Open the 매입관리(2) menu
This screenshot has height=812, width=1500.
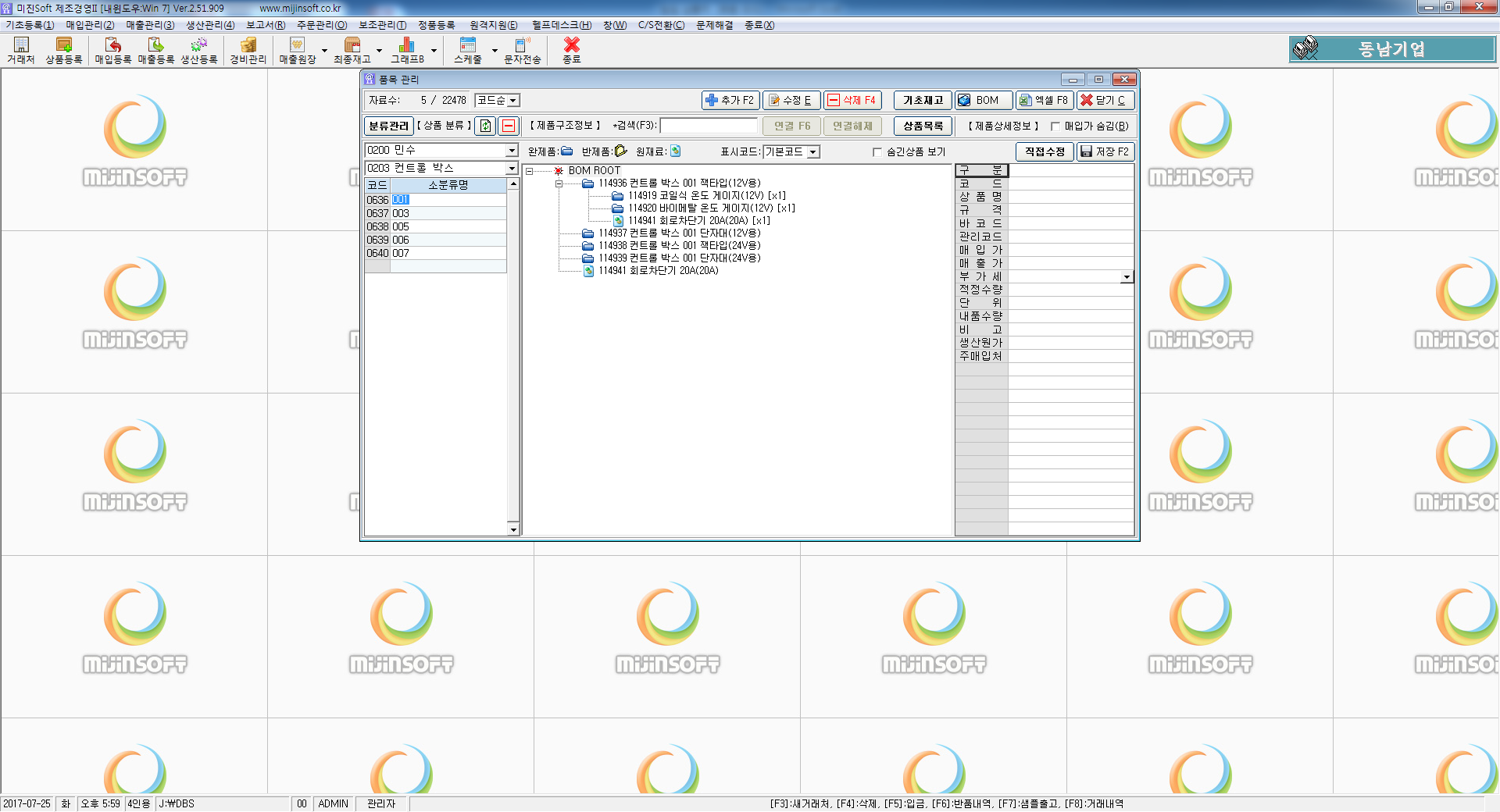[x=90, y=25]
